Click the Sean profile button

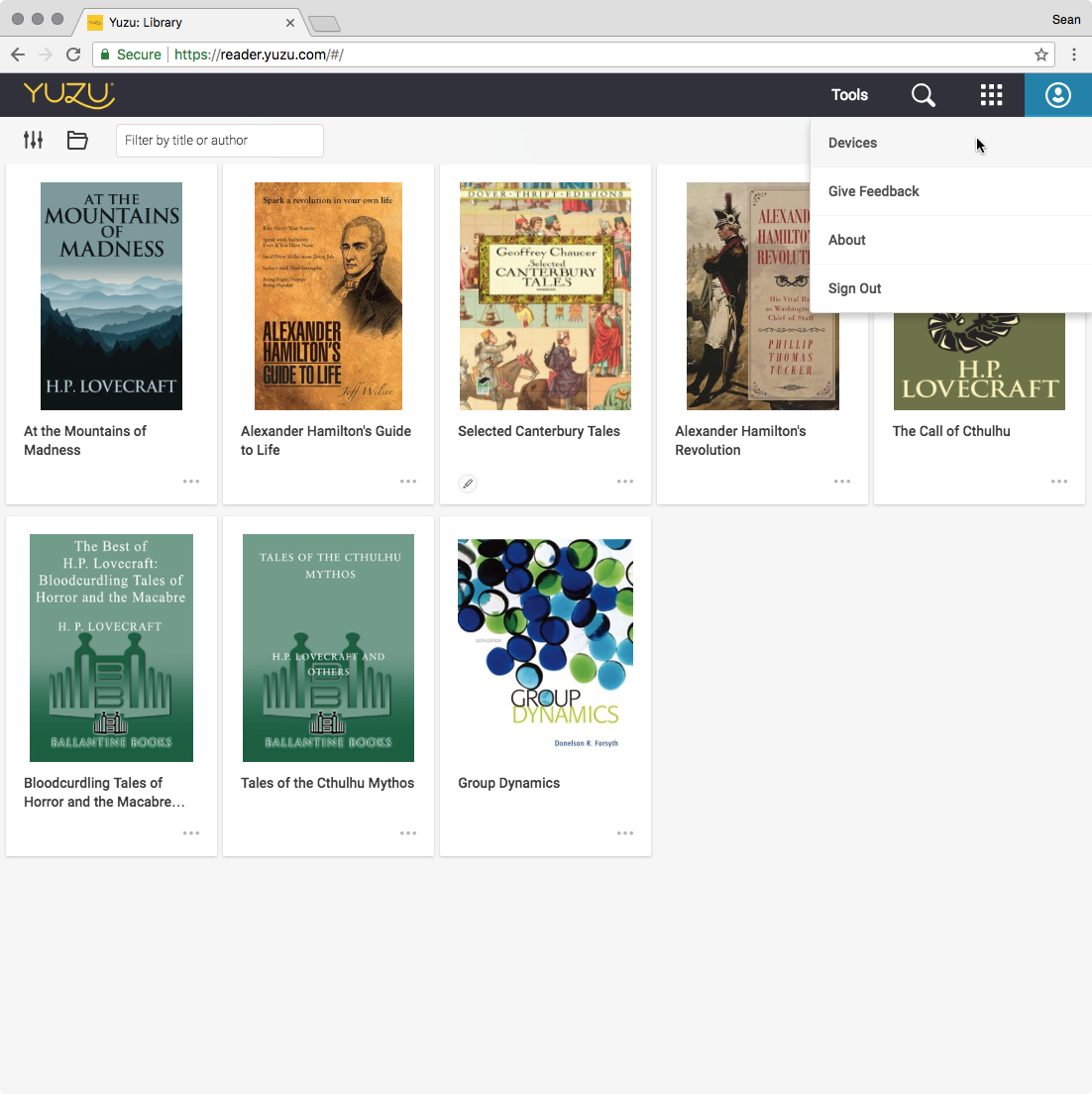point(1066,20)
